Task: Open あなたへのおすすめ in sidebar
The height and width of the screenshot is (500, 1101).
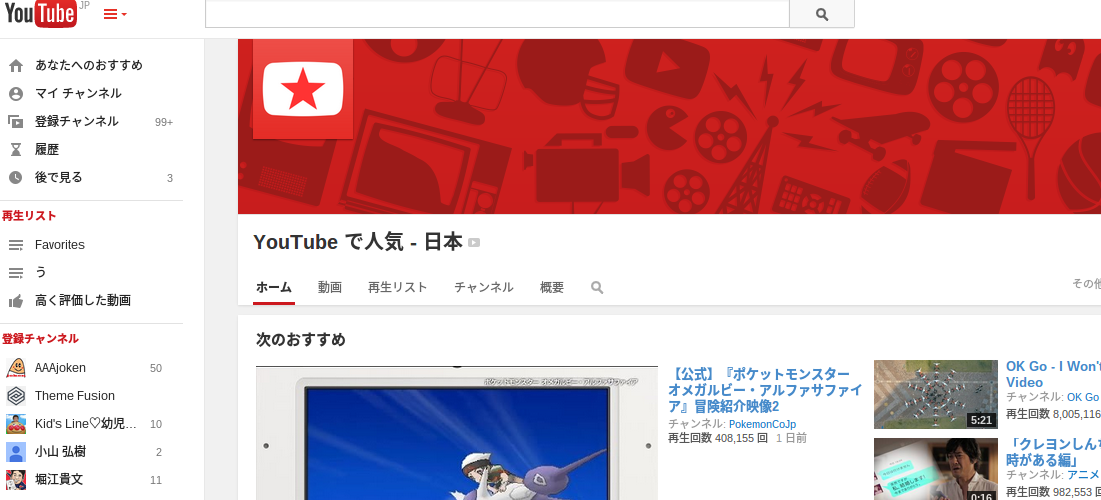Action: (x=88, y=65)
